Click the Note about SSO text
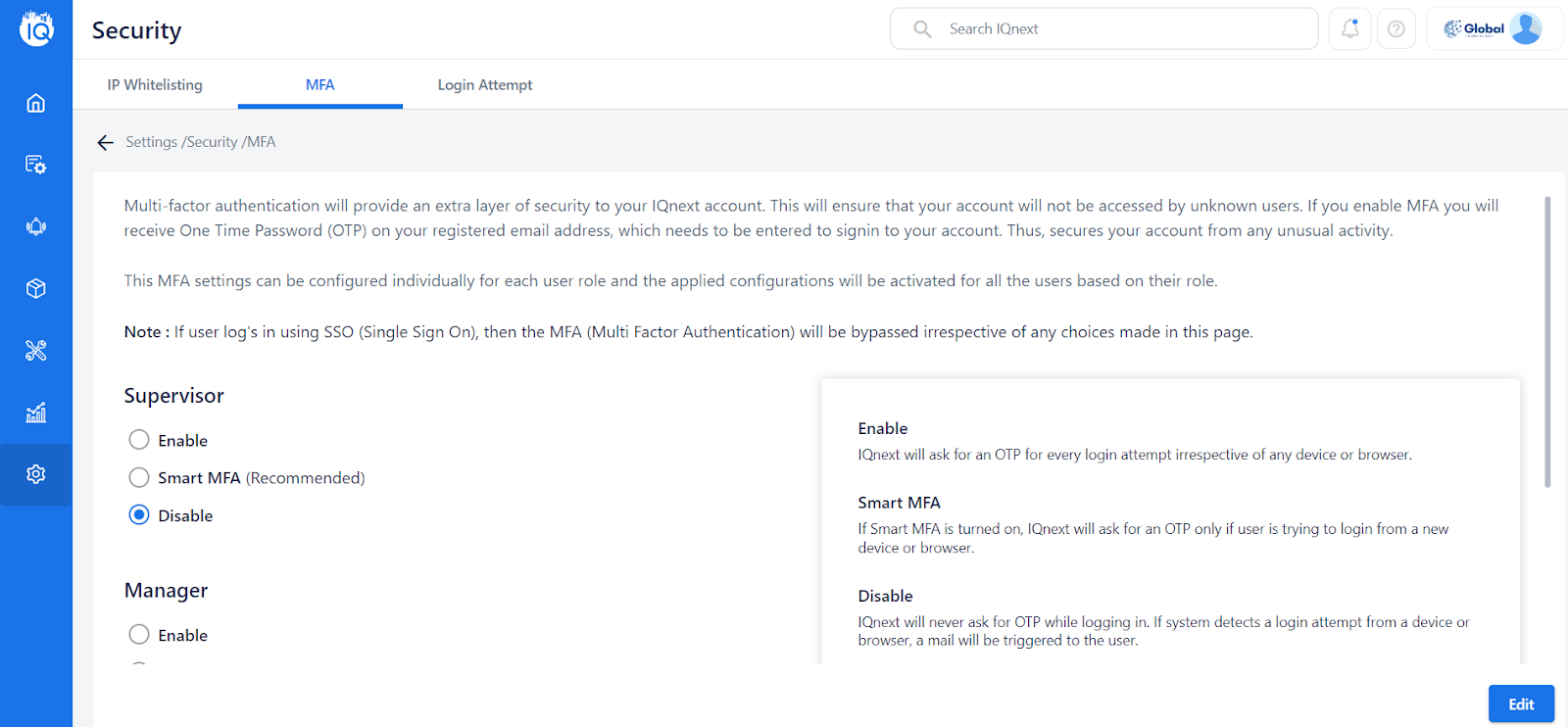Image resolution: width=1568 pixels, height=727 pixels. (x=689, y=332)
